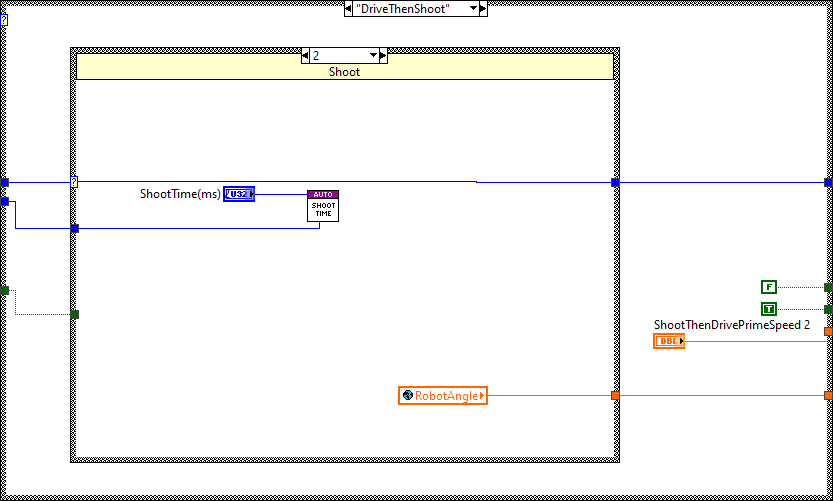Viewport: 833px width, 501px height.
Task: Open the "DriveThenShoot" case selector dropdown
Action: point(472,8)
